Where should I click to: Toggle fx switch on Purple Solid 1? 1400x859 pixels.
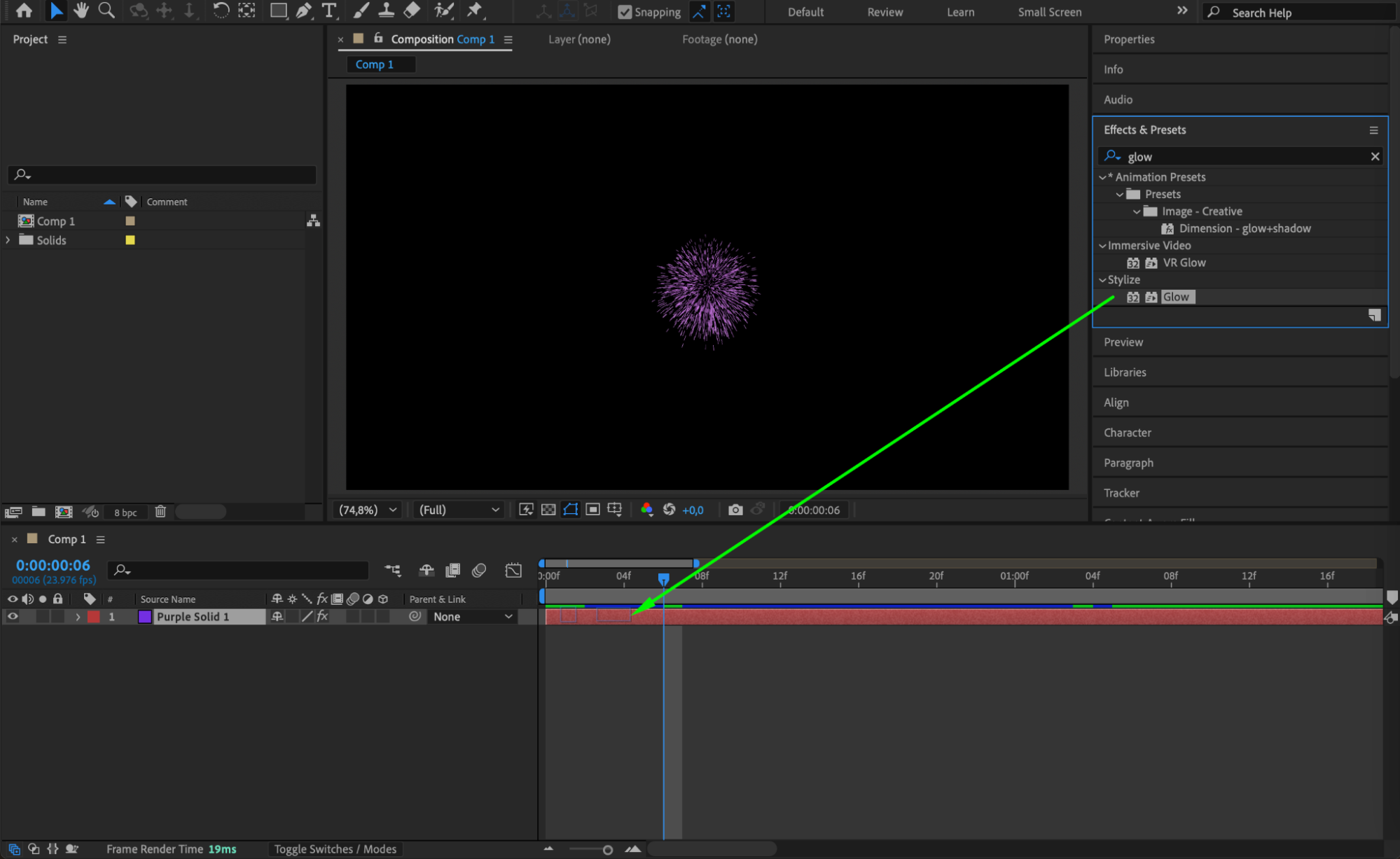[x=322, y=617]
